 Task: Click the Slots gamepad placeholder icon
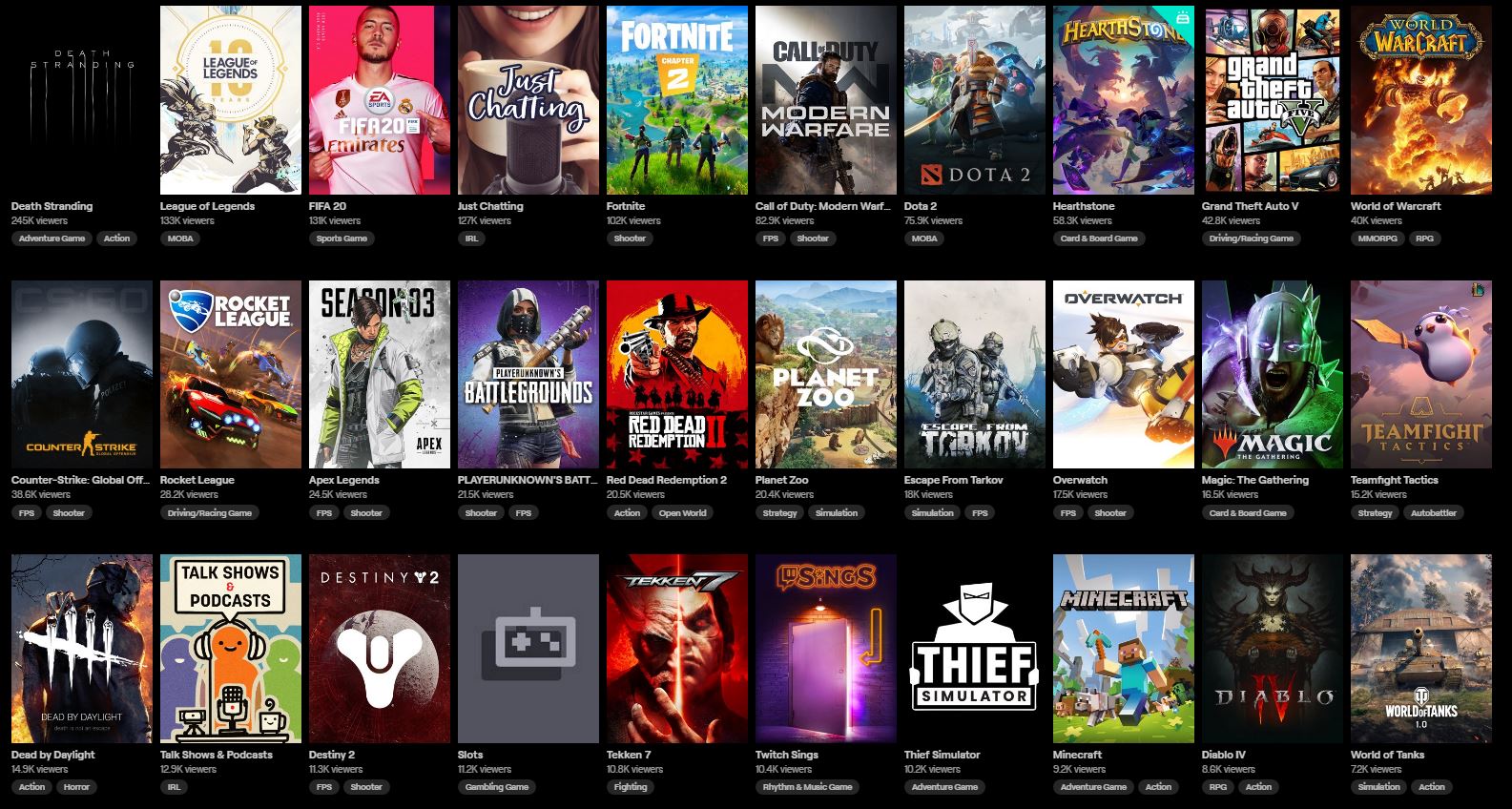(x=528, y=649)
